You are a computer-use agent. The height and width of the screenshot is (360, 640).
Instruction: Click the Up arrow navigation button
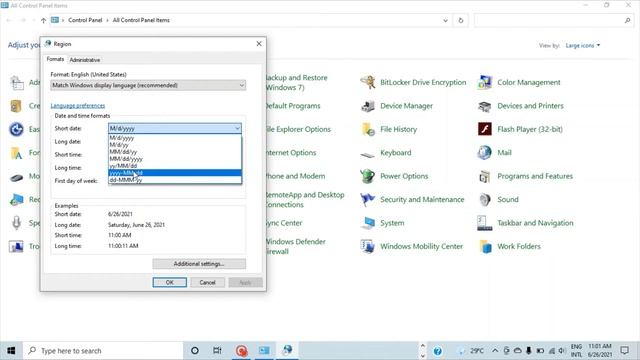tap(43, 20)
